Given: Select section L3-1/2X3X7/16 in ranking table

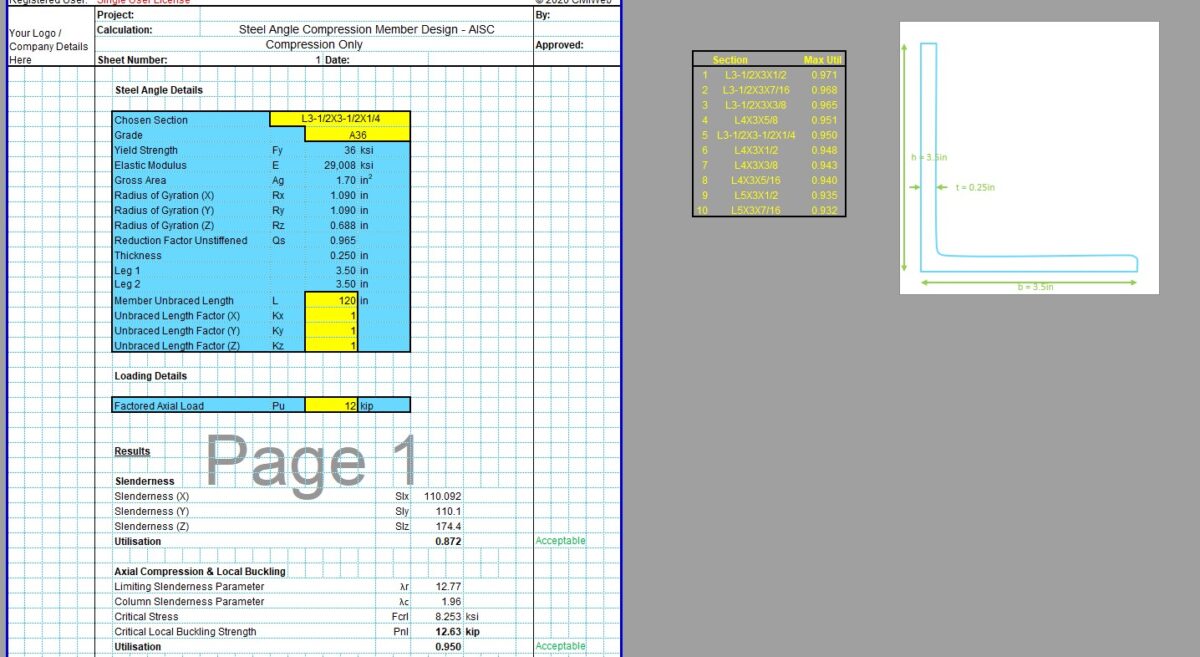Looking at the screenshot, I should click(x=756, y=90).
